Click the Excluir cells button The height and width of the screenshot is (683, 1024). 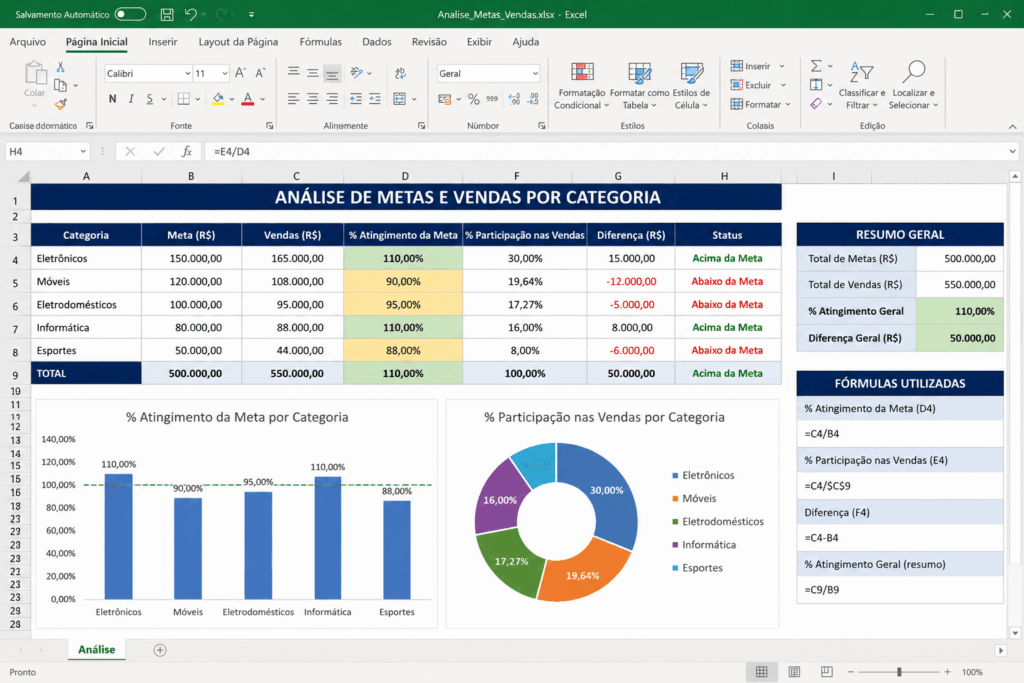click(x=758, y=85)
